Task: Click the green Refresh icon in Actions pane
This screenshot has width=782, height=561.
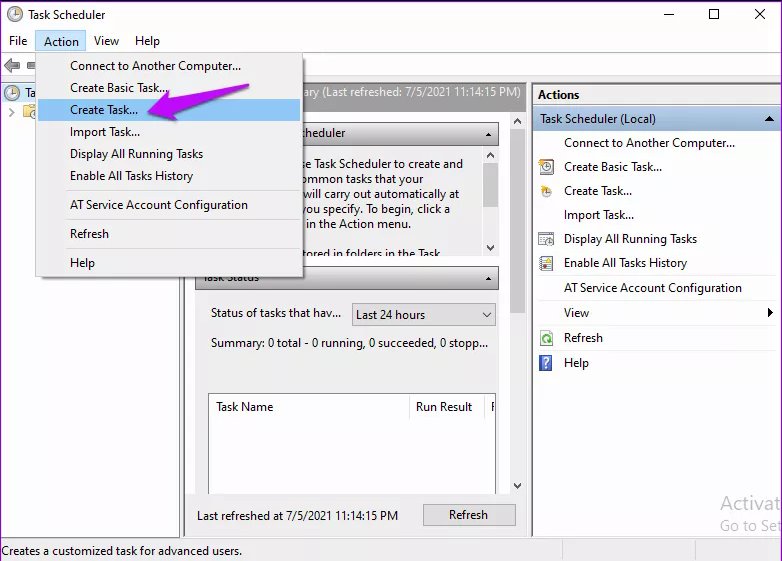Action: tap(547, 338)
